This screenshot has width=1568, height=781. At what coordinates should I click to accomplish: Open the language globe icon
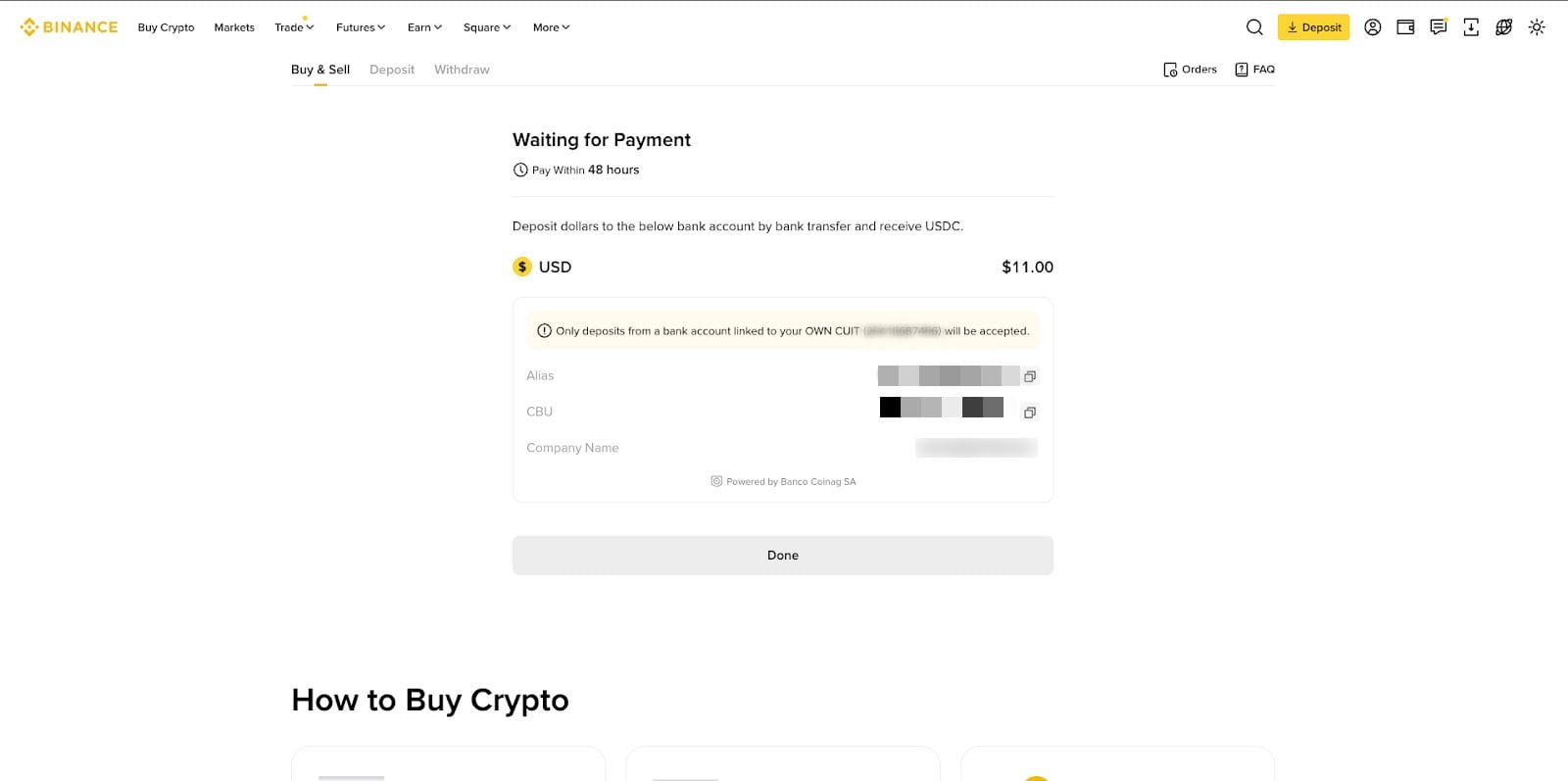click(1503, 27)
